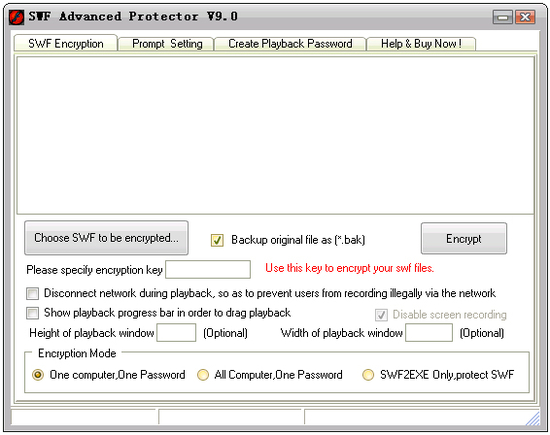The width and height of the screenshot is (550, 435).
Task: Click the Encrypt button
Action: tap(464, 239)
